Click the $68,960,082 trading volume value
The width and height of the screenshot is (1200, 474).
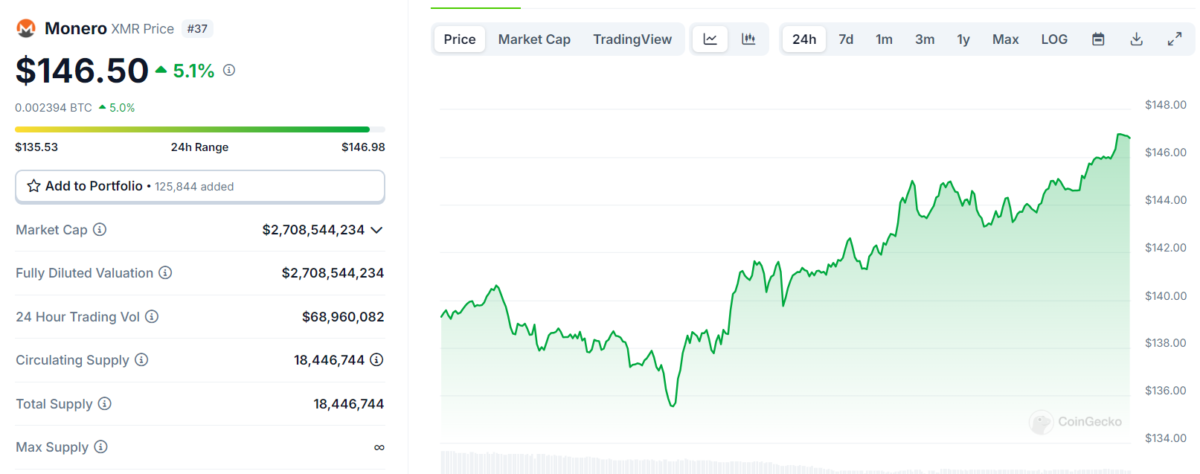click(x=343, y=316)
